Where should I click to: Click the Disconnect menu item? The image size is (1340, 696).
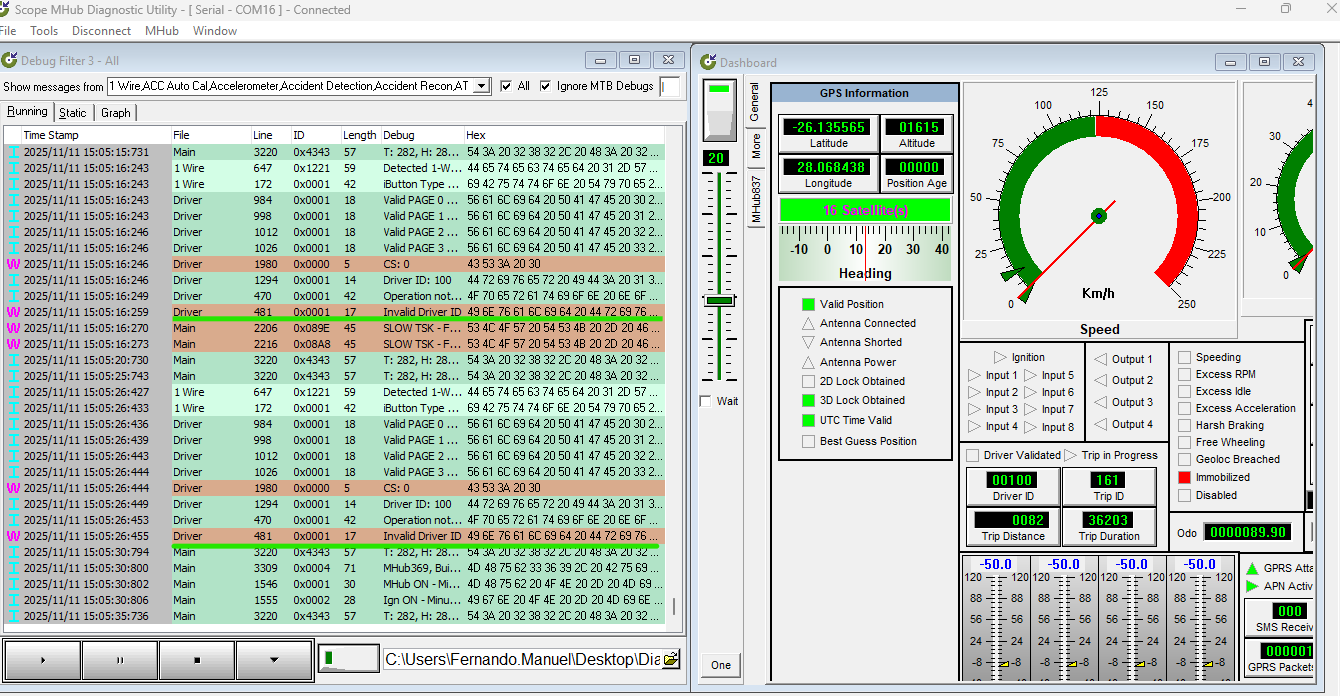click(101, 31)
